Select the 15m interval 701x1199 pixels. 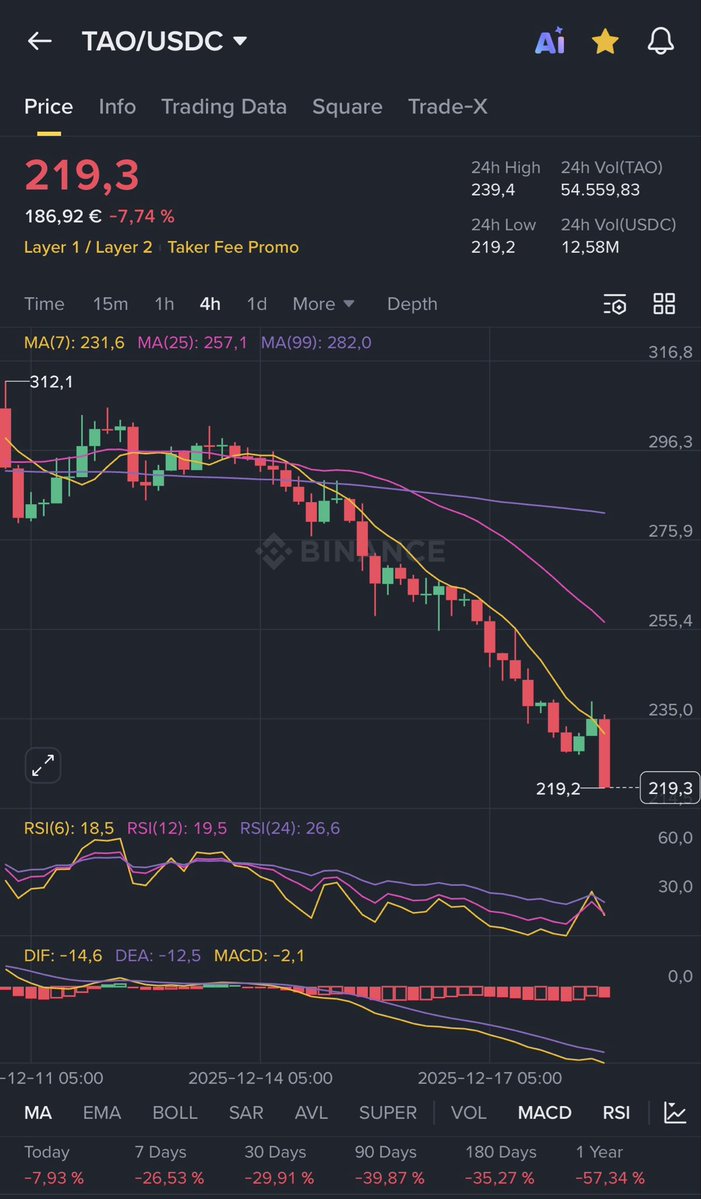point(110,304)
